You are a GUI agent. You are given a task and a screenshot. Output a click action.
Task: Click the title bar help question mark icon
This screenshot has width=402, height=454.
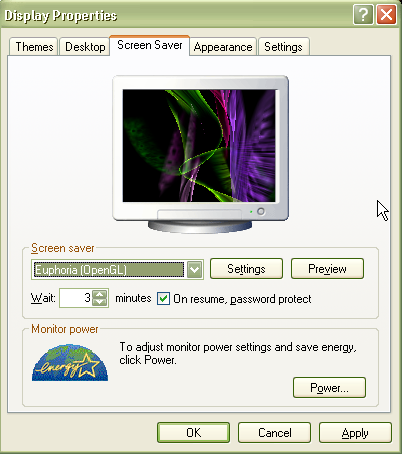[363, 15]
